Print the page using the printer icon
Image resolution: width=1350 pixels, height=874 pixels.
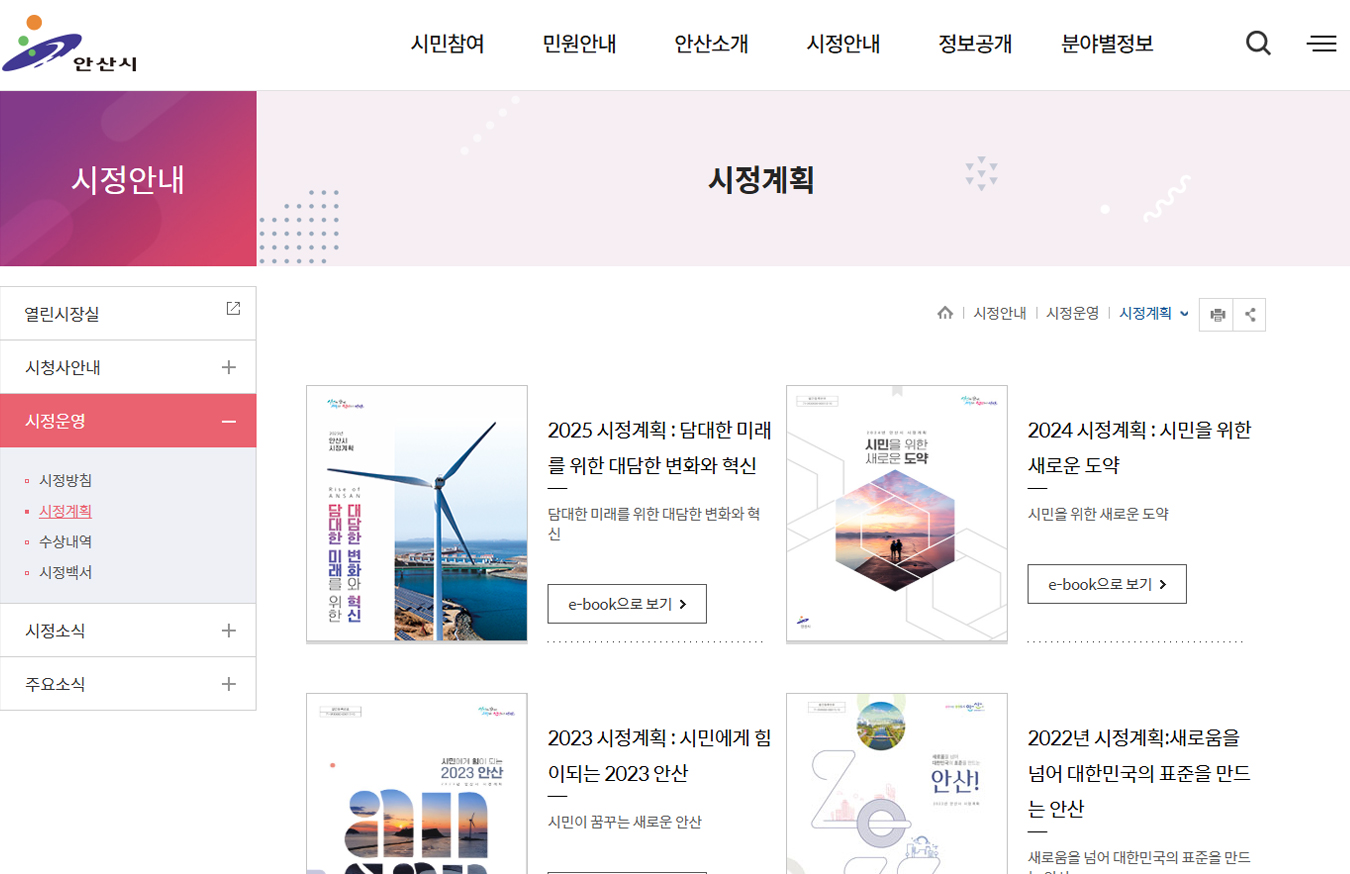pyautogui.click(x=1217, y=314)
